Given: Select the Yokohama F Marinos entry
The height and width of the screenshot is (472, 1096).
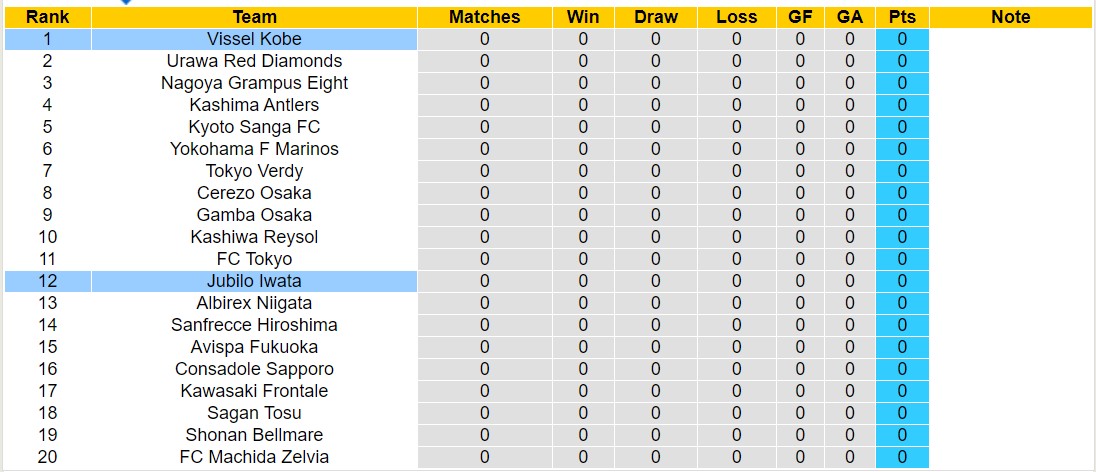Looking at the screenshot, I should pos(254,149).
